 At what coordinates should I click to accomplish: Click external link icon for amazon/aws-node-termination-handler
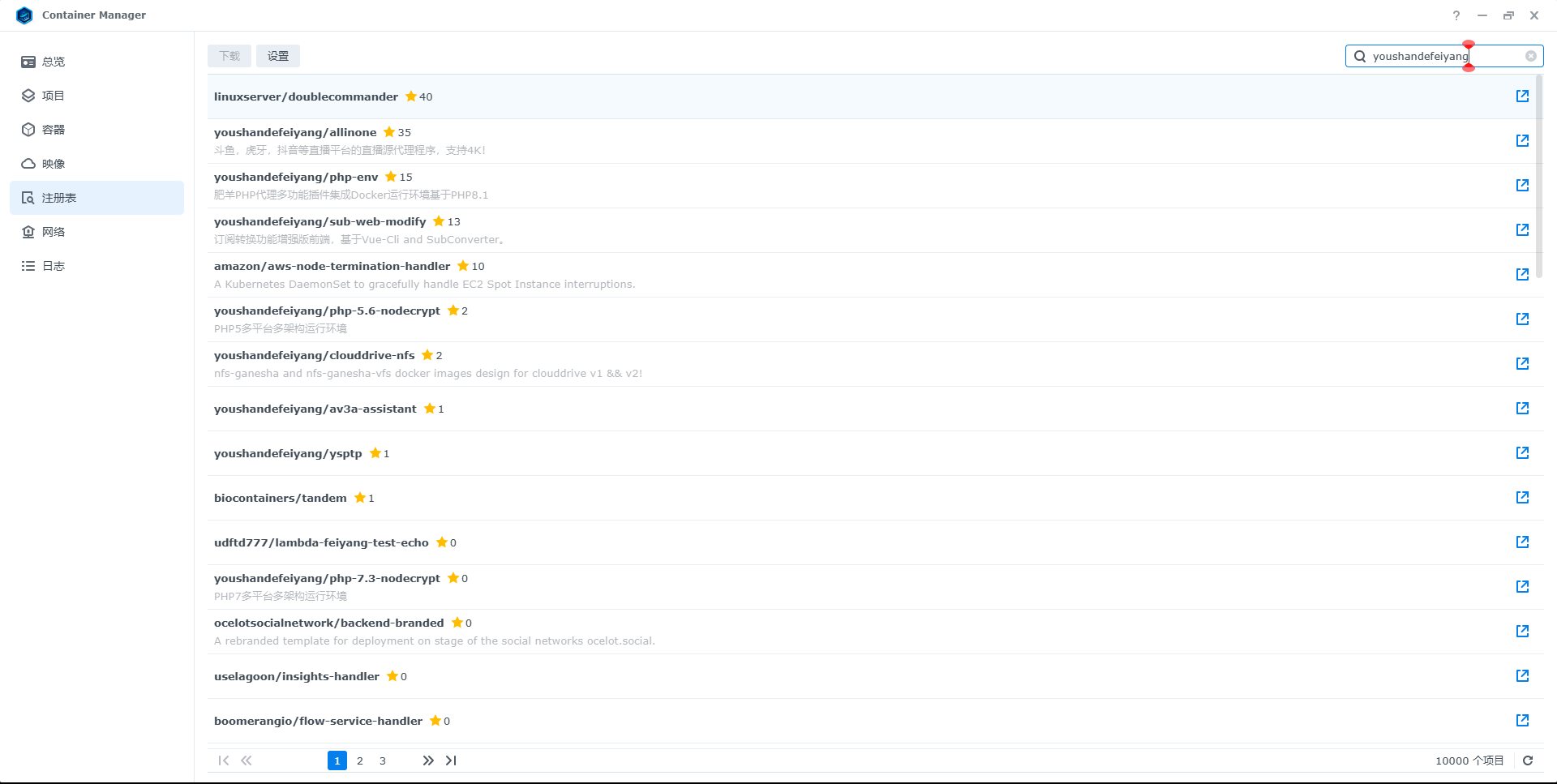pyautogui.click(x=1522, y=275)
